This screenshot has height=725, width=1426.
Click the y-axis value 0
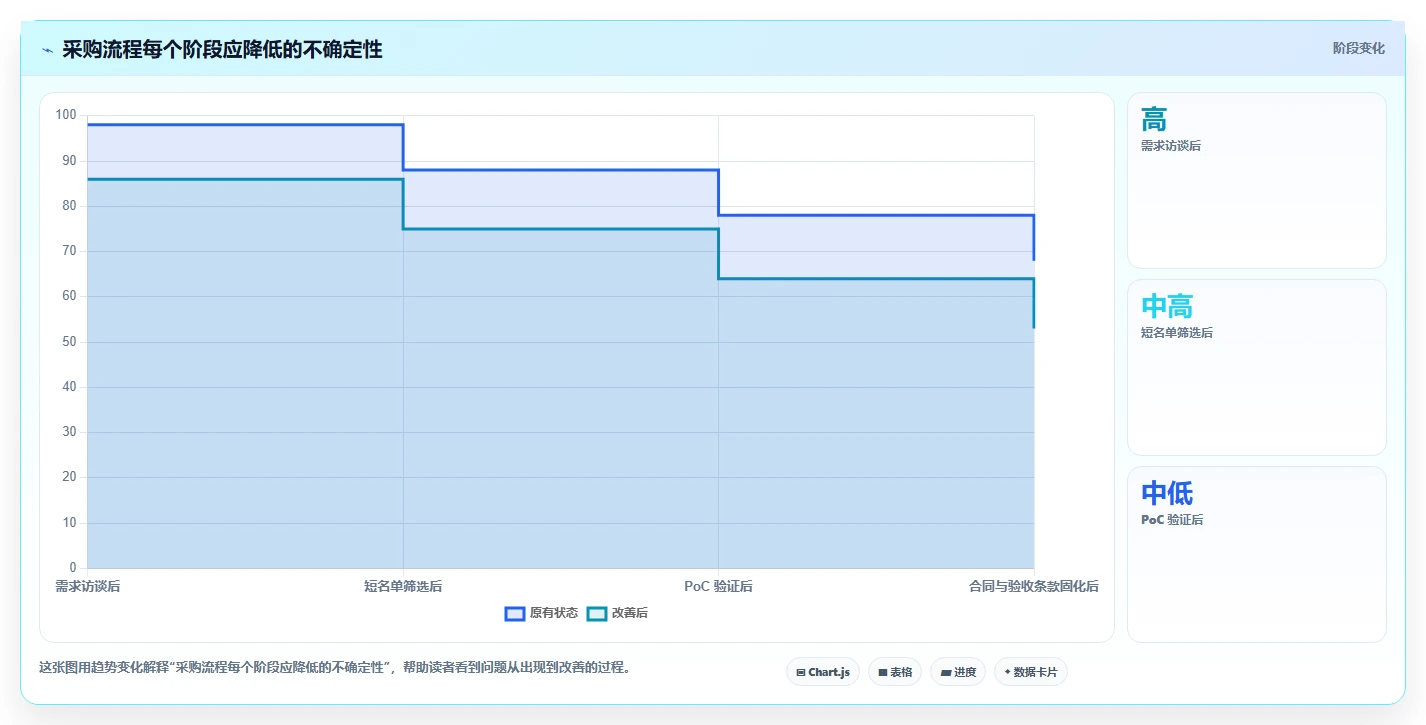pos(73,568)
